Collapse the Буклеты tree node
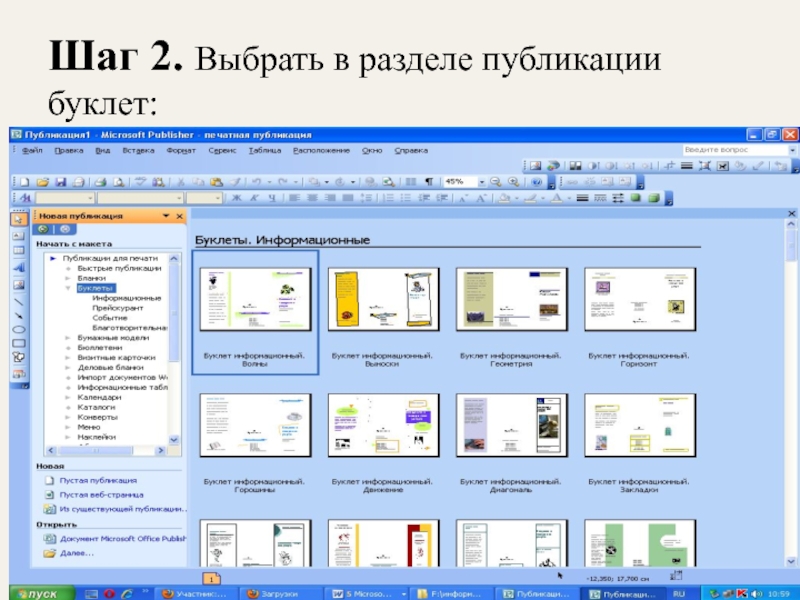800x600 pixels. [x=68, y=288]
